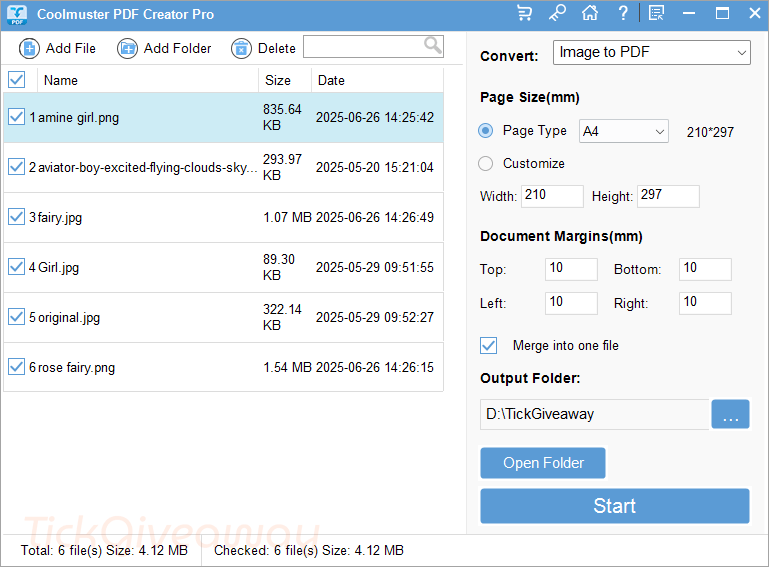
Task: Select the rose fairy.png file name
Action: (x=77, y=368)
